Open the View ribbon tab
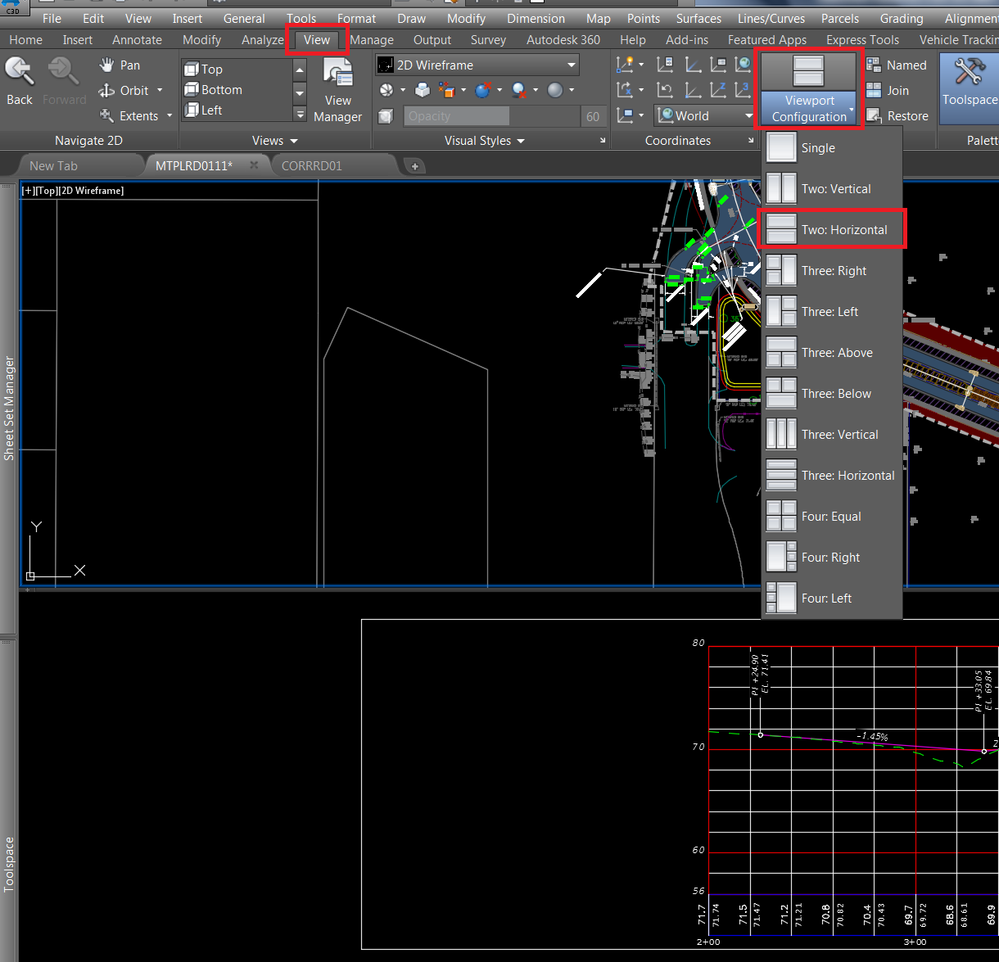999x962 pixels. coord(316,39)
